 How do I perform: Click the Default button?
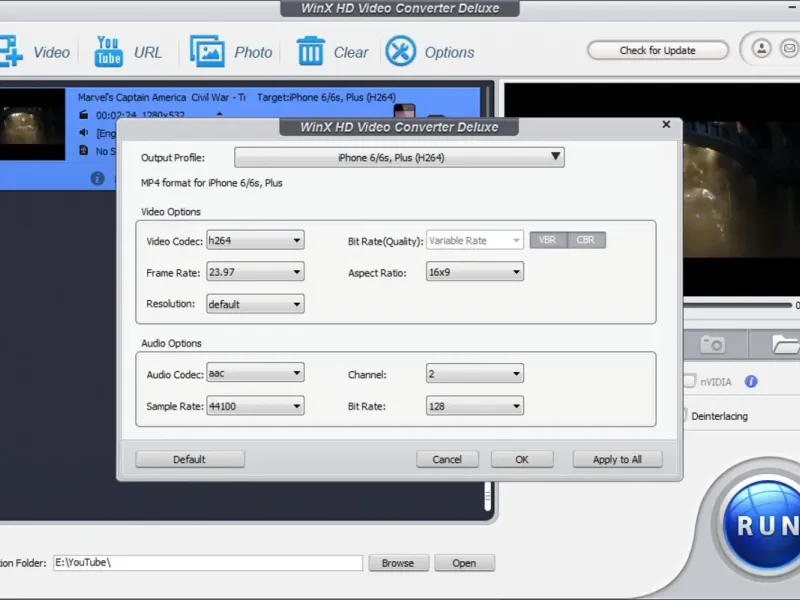tap(190, 459)
